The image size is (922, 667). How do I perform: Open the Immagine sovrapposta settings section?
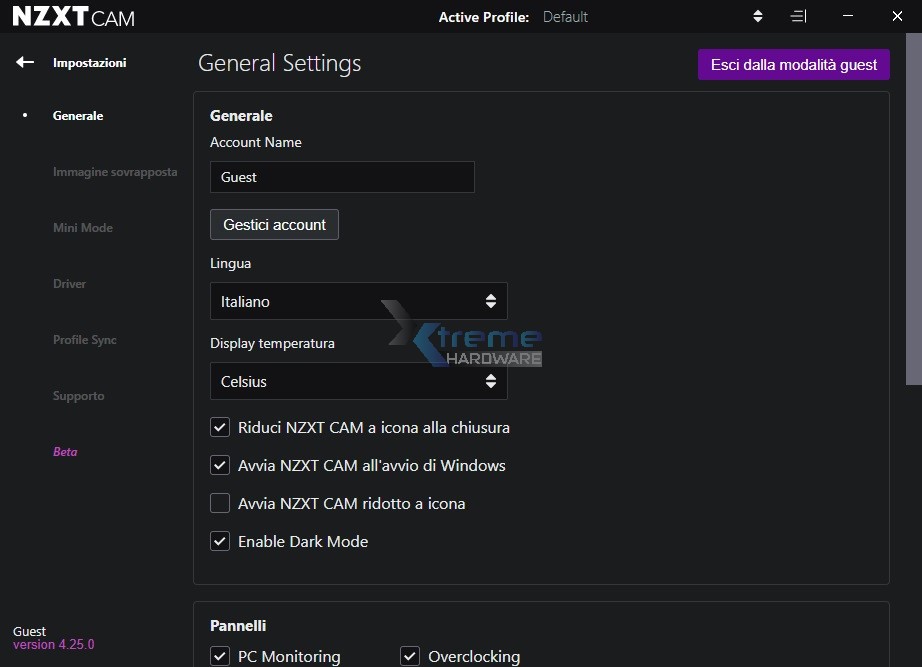[x=115, y=172]
